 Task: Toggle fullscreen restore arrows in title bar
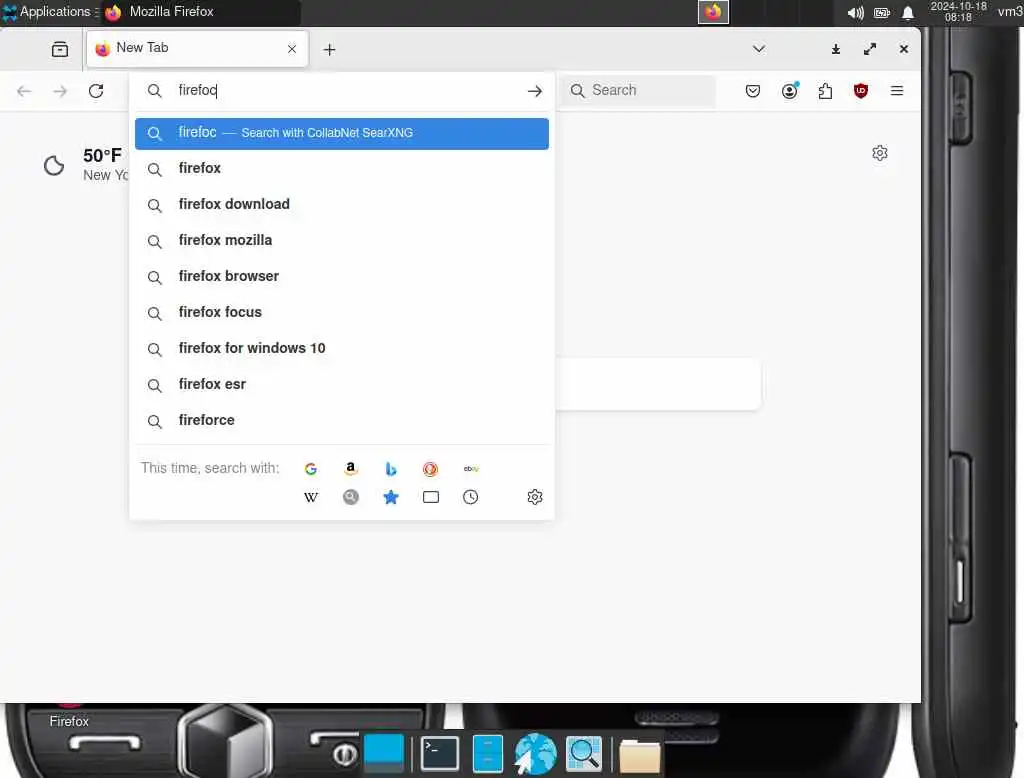click(x=870, y=49)
